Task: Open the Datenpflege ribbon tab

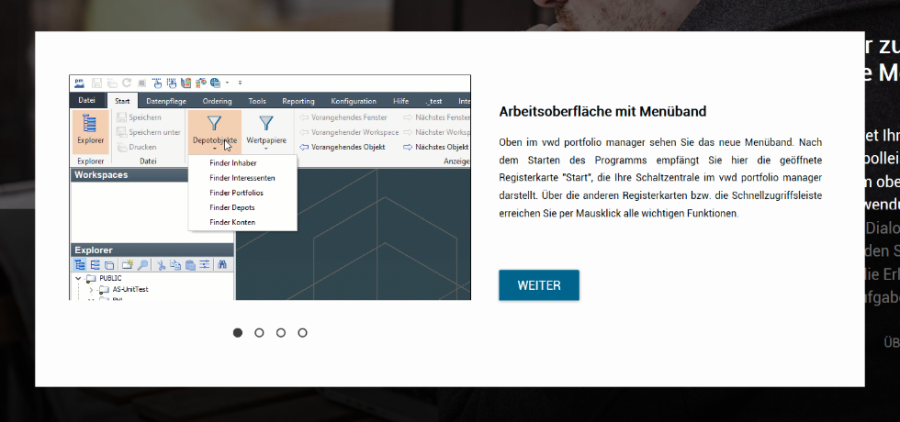Action: pos(166,101)
